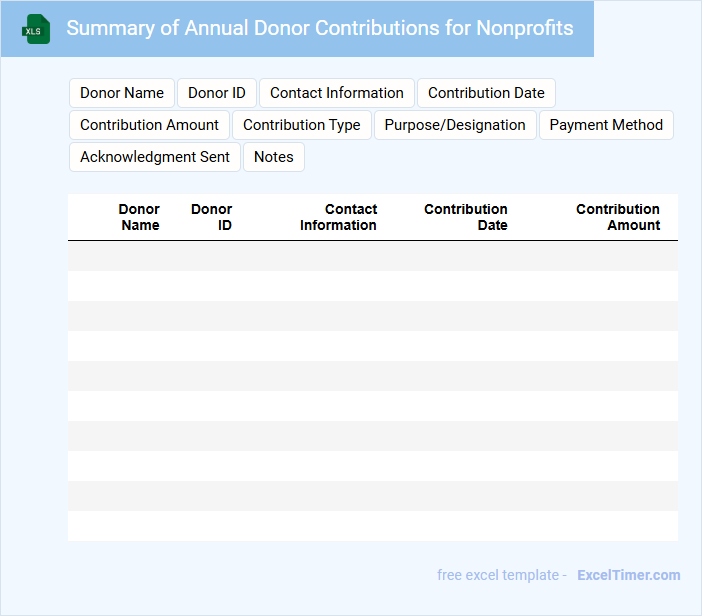Image resolution: width=702 pixels, height=616 pixels.
Task: Click the Contribution Date column header
Action: pyautogui.click(x=466, y=217)
